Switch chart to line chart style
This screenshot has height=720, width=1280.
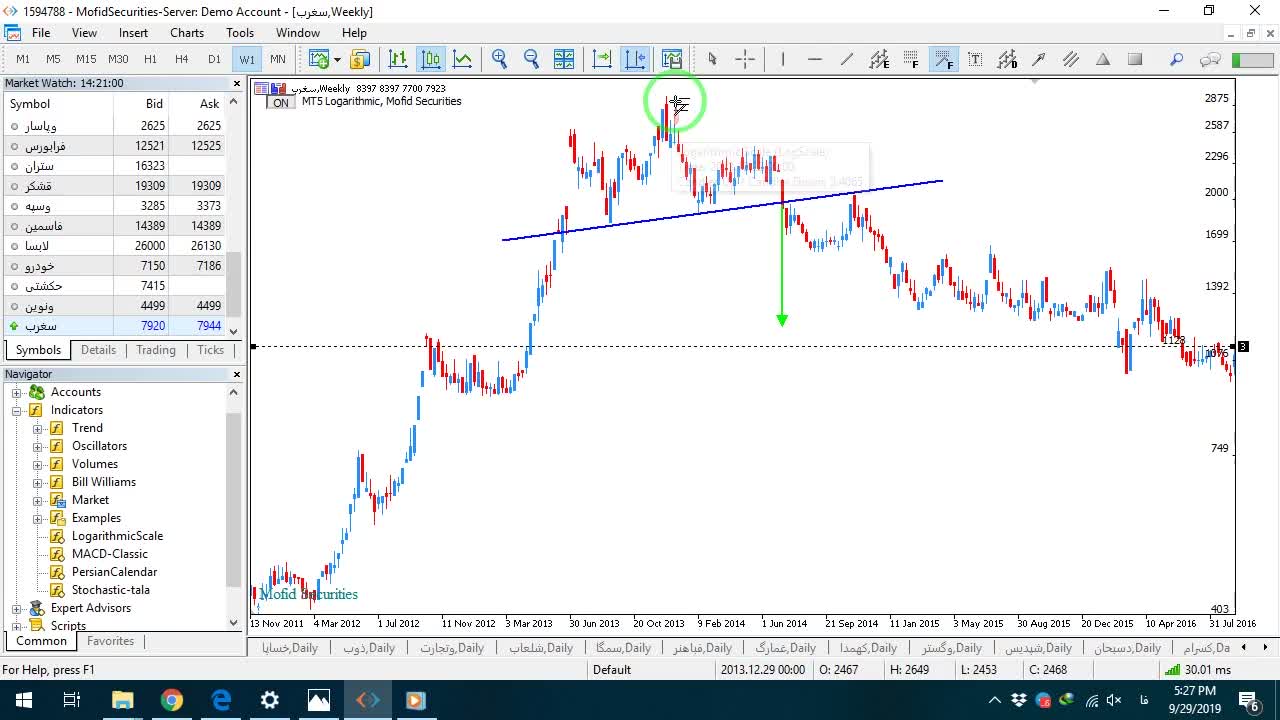click(463, 59)
